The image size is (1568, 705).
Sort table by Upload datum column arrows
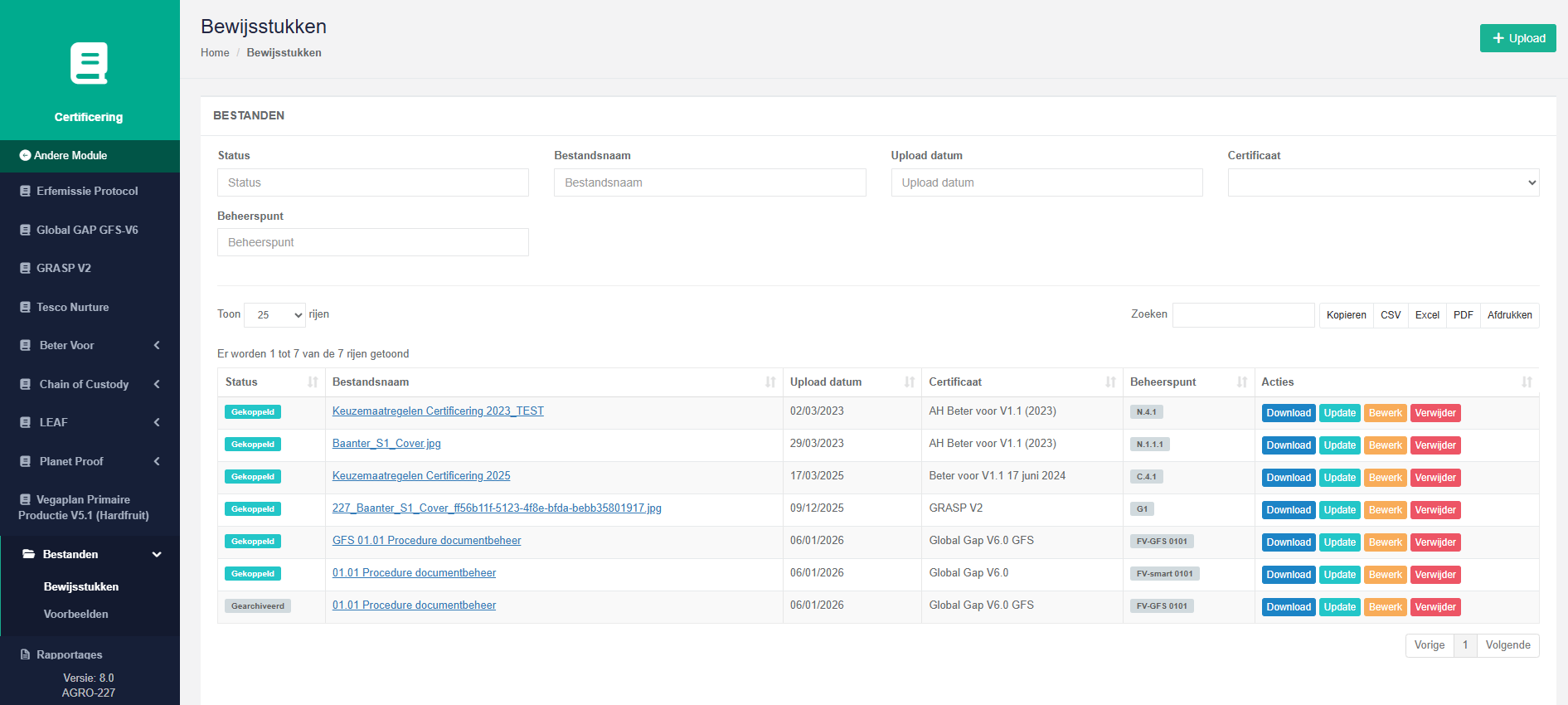coord(910,382)
